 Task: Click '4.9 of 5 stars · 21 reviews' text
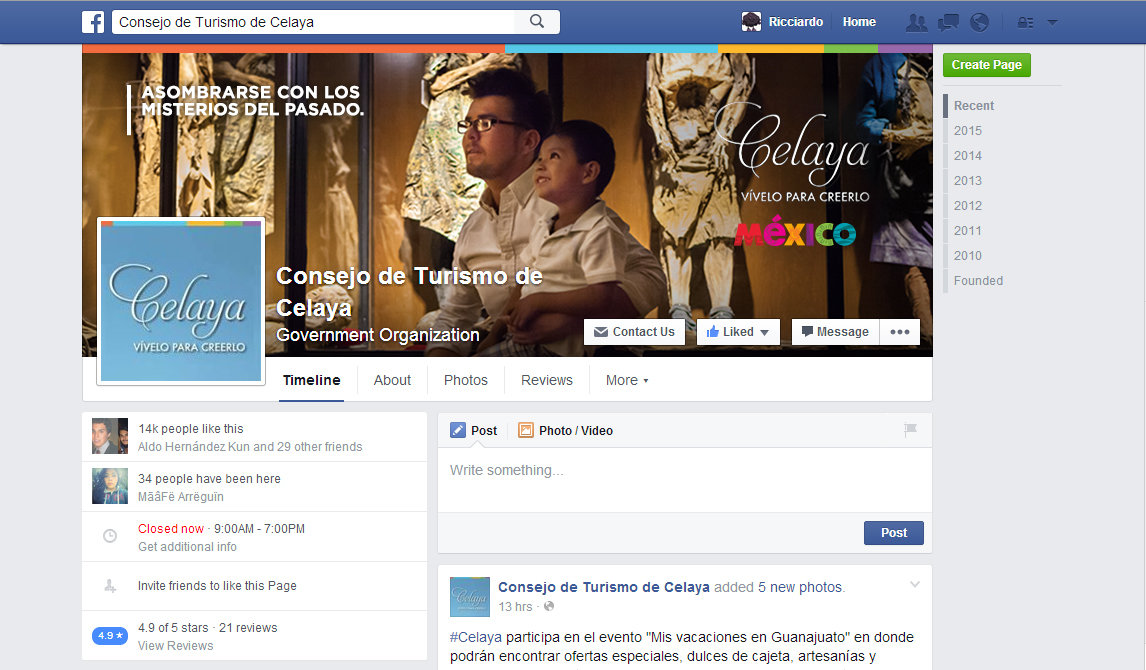click(x=208, y=628)
